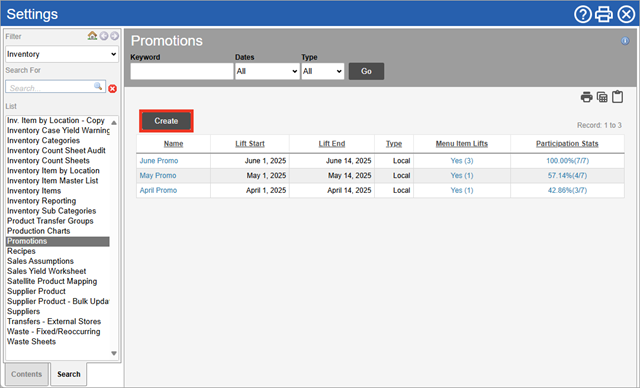Screen dimensions: 640x388
Task: Open the June Promo link
Action: (159, 161)
